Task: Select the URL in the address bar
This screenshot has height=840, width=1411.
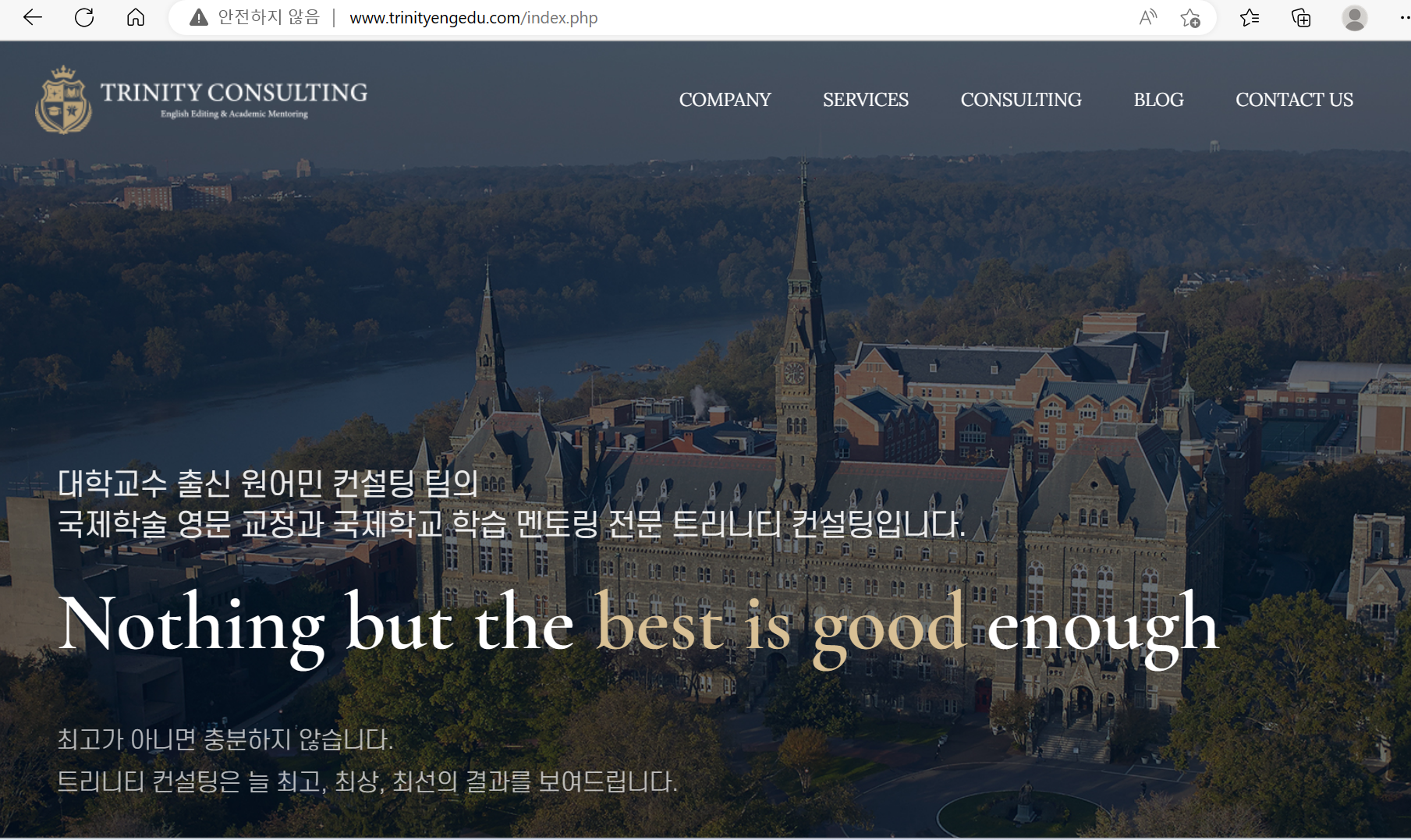Action: click(473, 17)
